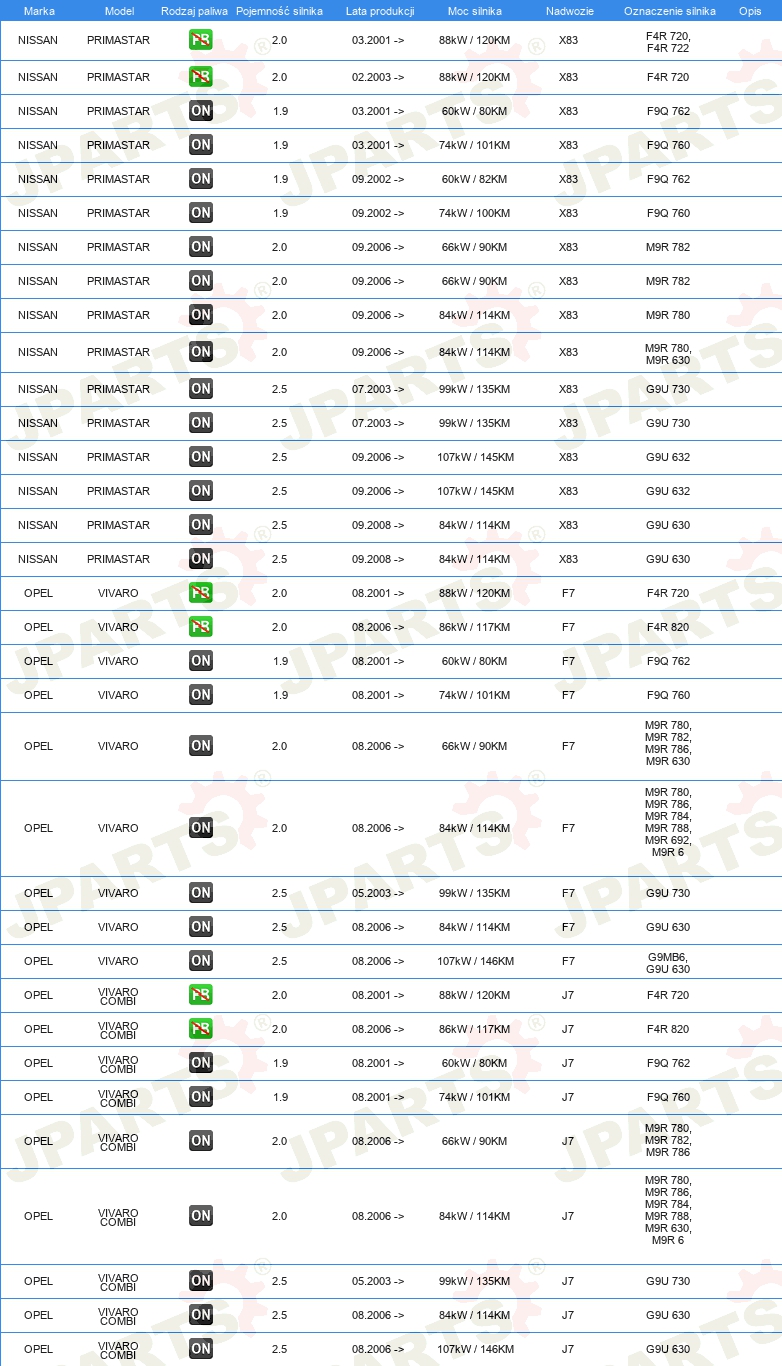
Task: Click diesel ON icon for Nissan 74kW/100KM row
Action: 201,213
